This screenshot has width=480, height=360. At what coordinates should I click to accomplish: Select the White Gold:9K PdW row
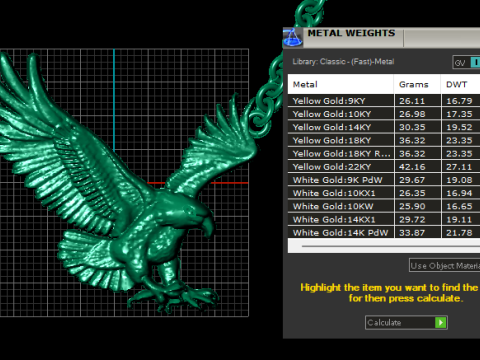pyautogui.click(x=384, y=180)
